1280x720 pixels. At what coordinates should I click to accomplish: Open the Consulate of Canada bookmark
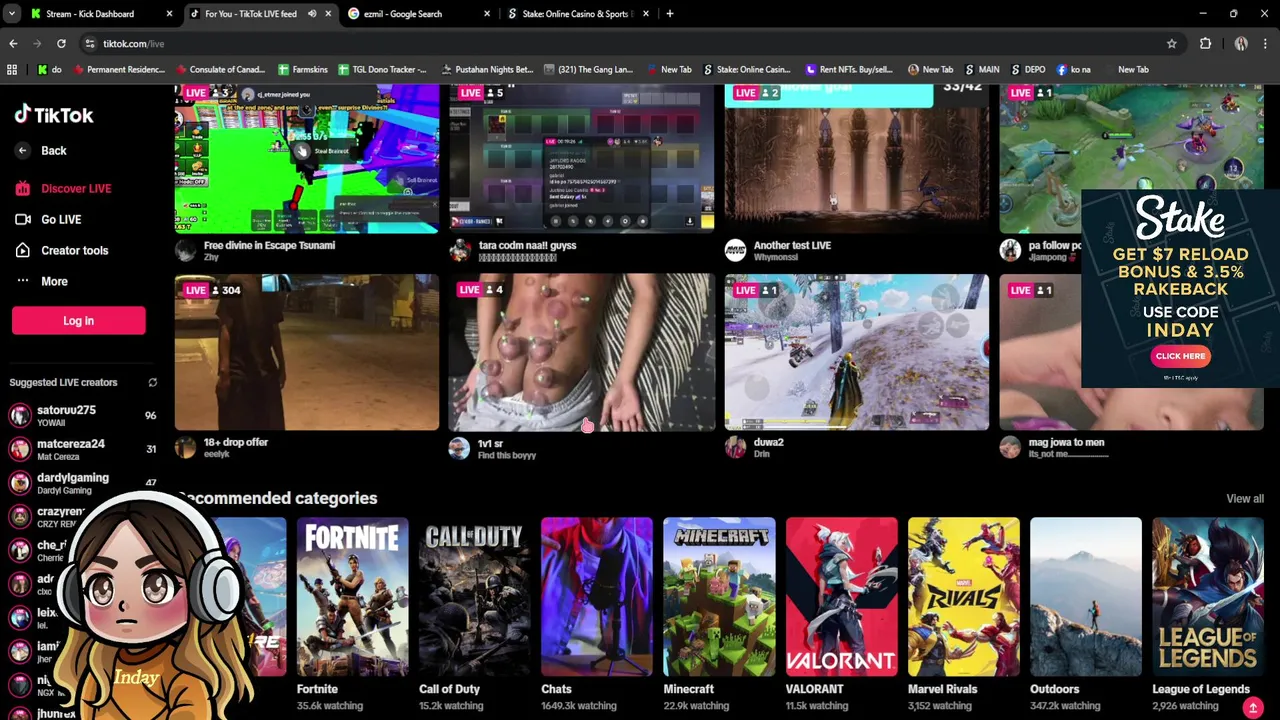(220, 70)
